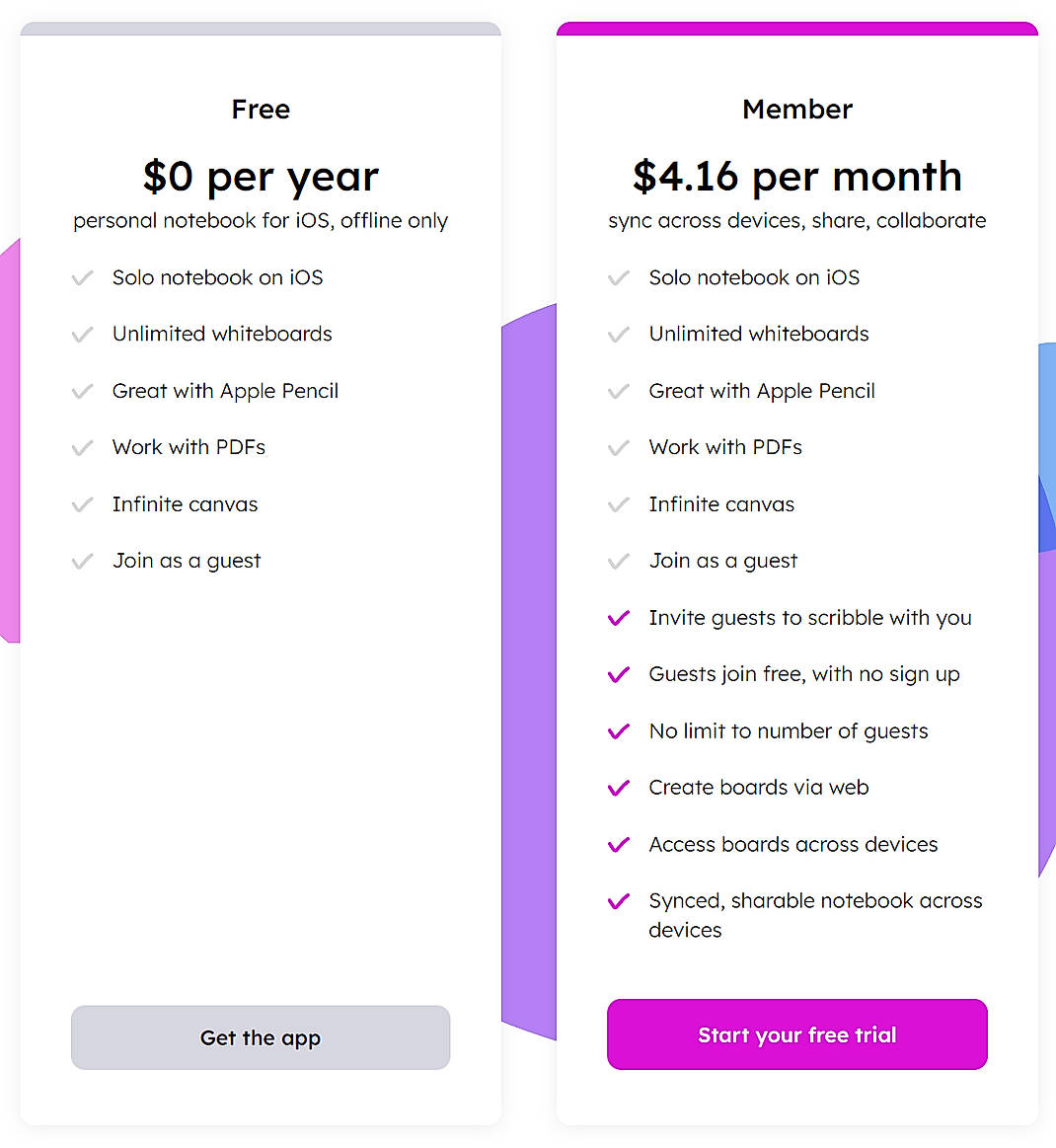1056x1148 pixels.
Task: Select the check next to No limit to number of guests
Action: (619, 731)
